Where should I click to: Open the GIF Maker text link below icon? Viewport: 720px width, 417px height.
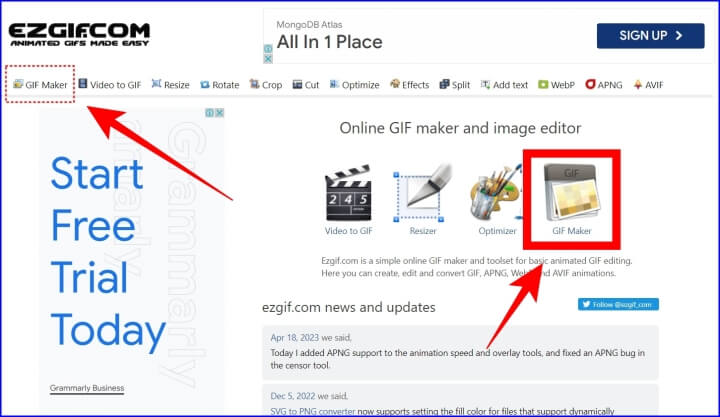point(572,231)
